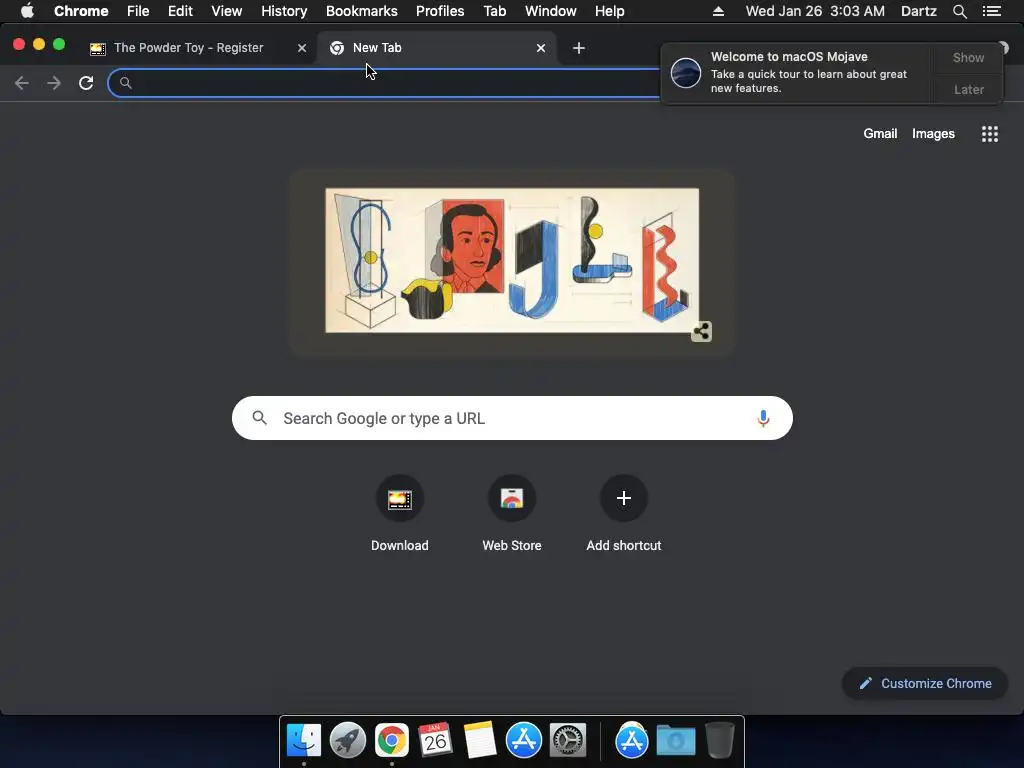Reload the current page
This screenshot has height=768, width=1024.
coord(86,83)
